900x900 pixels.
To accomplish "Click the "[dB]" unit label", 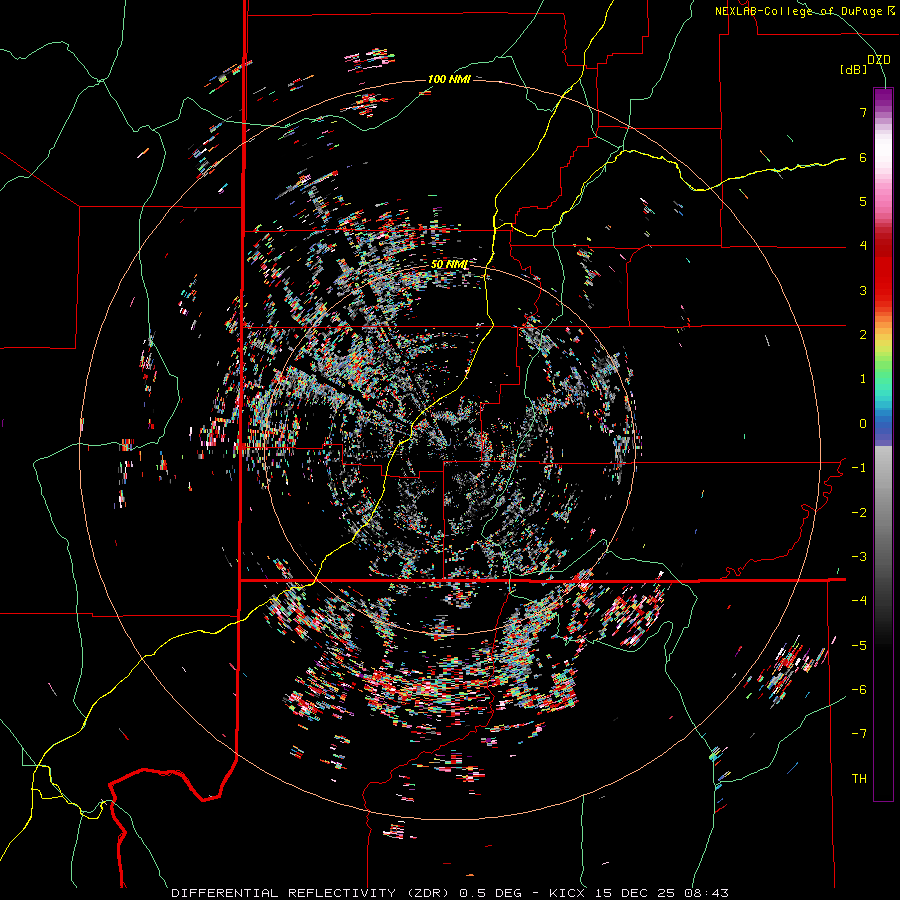I will coord(854,69).
